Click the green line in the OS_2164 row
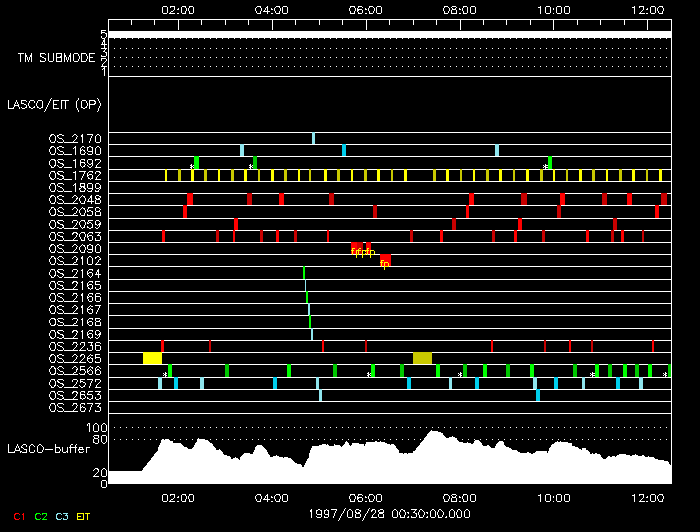The image size is (700, 532). [x=304, y=273]
